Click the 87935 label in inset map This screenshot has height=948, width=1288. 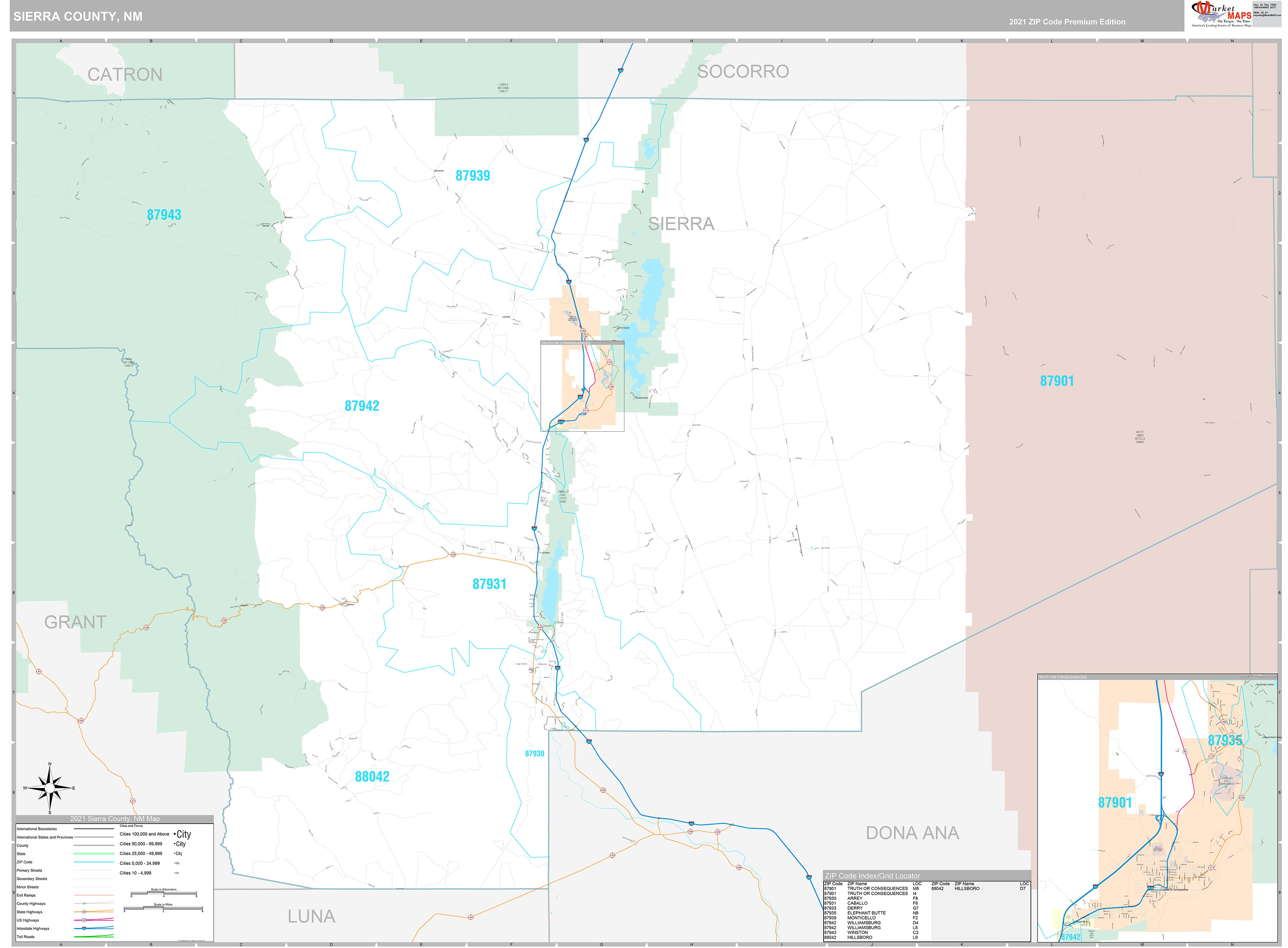pyautogui.click(x=1225, y=740)
